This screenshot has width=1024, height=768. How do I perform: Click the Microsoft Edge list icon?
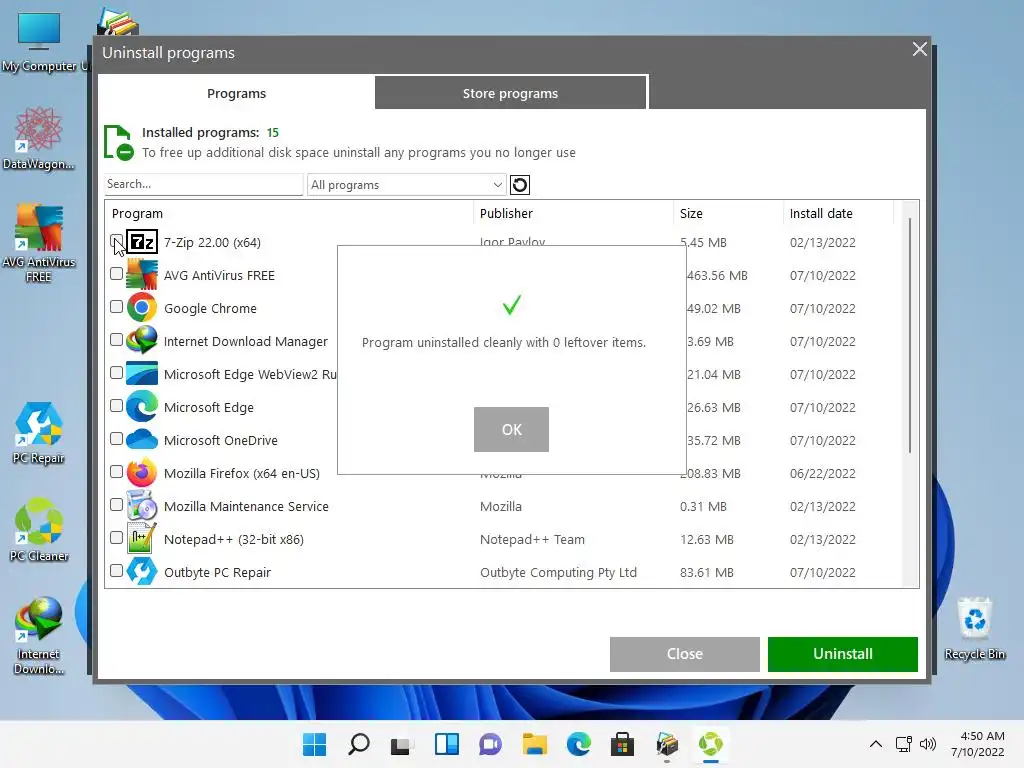tap(142, 407)
